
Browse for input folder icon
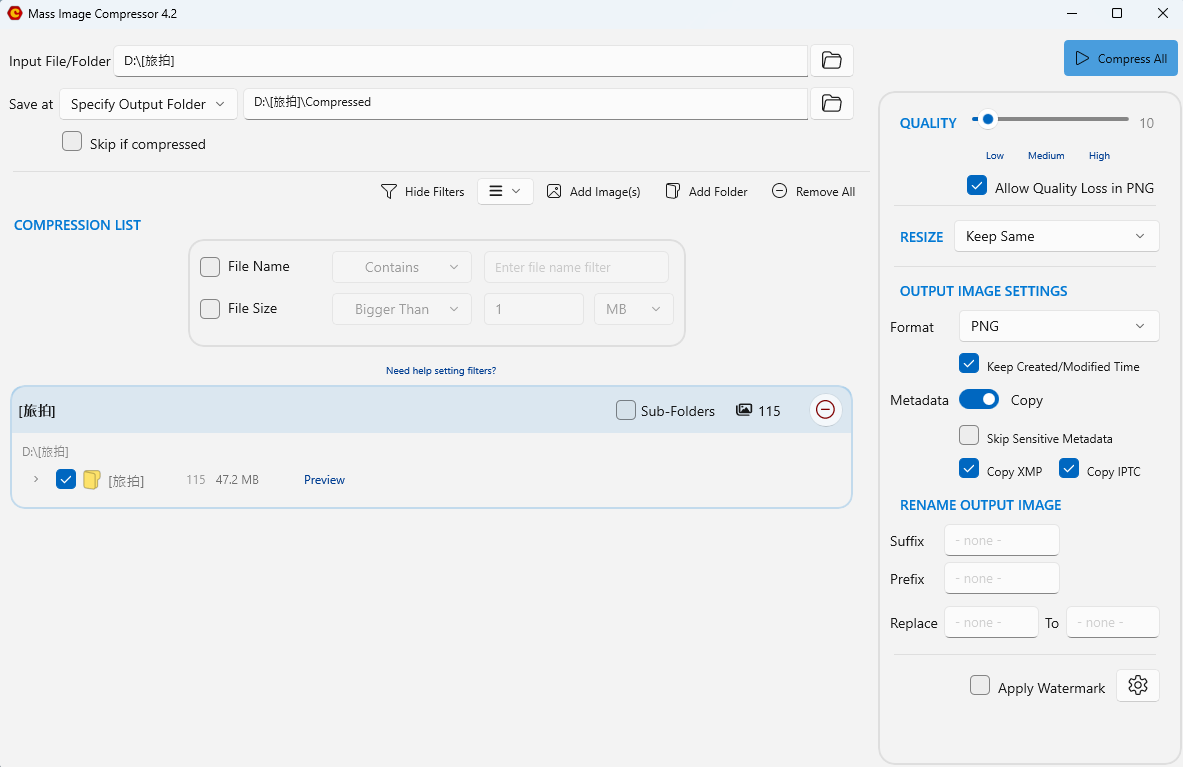[x=831, y=61]
